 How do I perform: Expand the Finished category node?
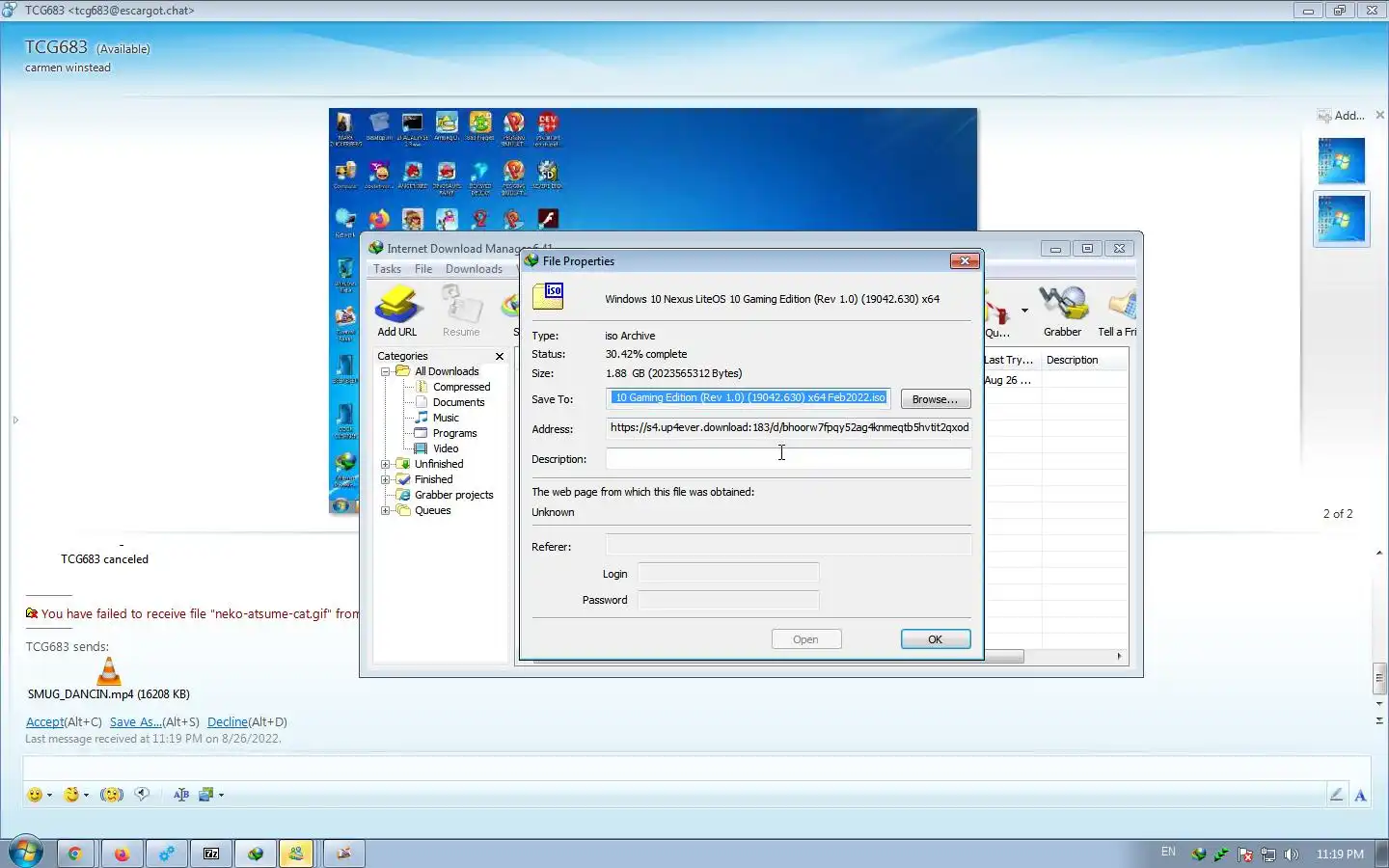click(x=385, y=479)
